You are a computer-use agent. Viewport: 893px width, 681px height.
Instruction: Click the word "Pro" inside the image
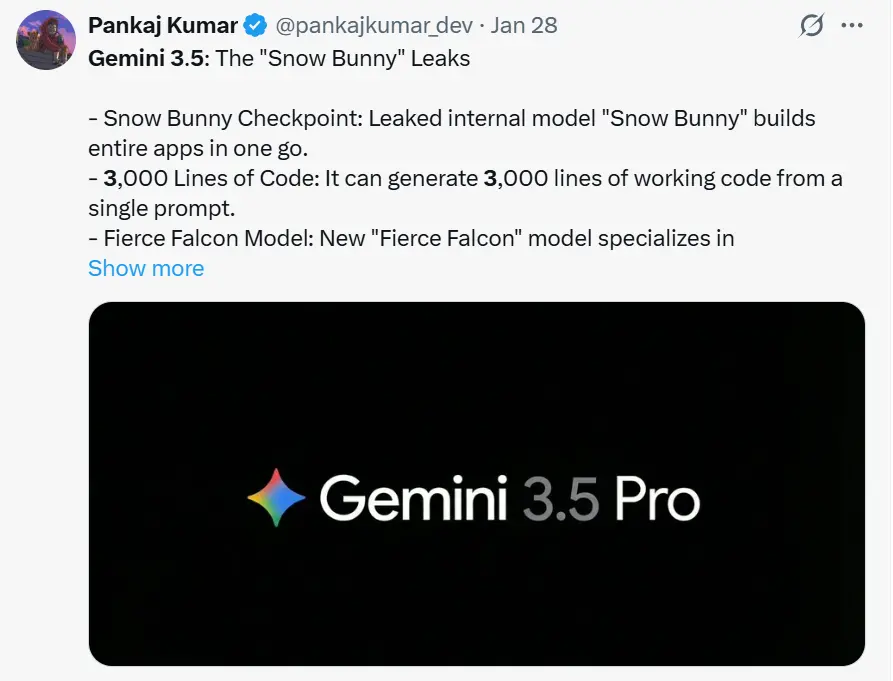tap(657, 497)
